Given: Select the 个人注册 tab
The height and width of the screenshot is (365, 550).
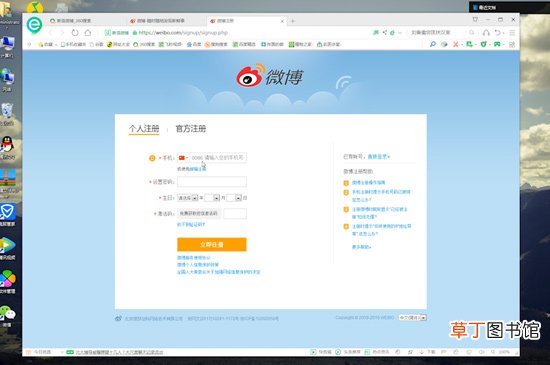Looking at the screenshot, I should (x=144, y=129).
